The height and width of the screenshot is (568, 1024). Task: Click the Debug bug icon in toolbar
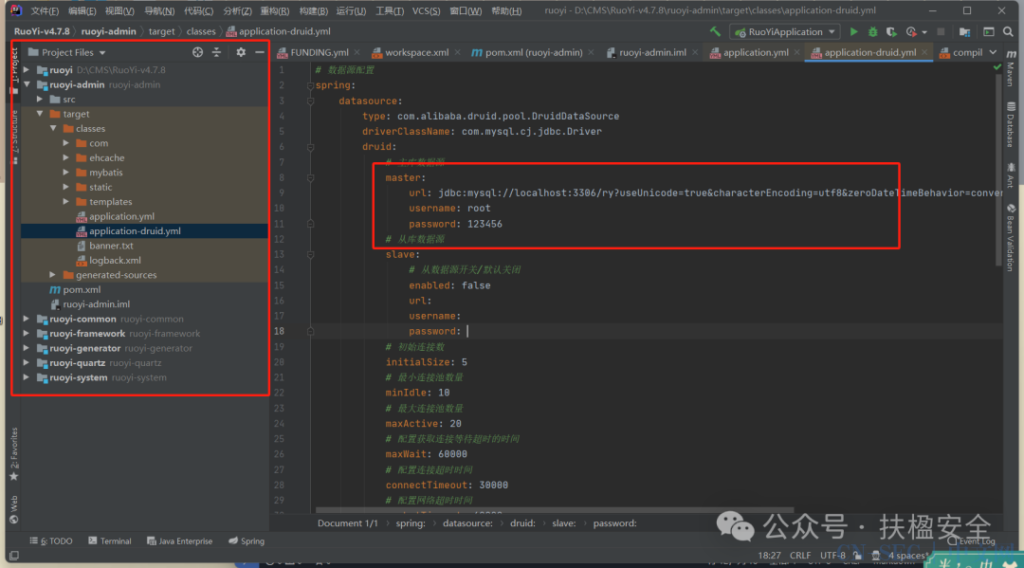872,31
